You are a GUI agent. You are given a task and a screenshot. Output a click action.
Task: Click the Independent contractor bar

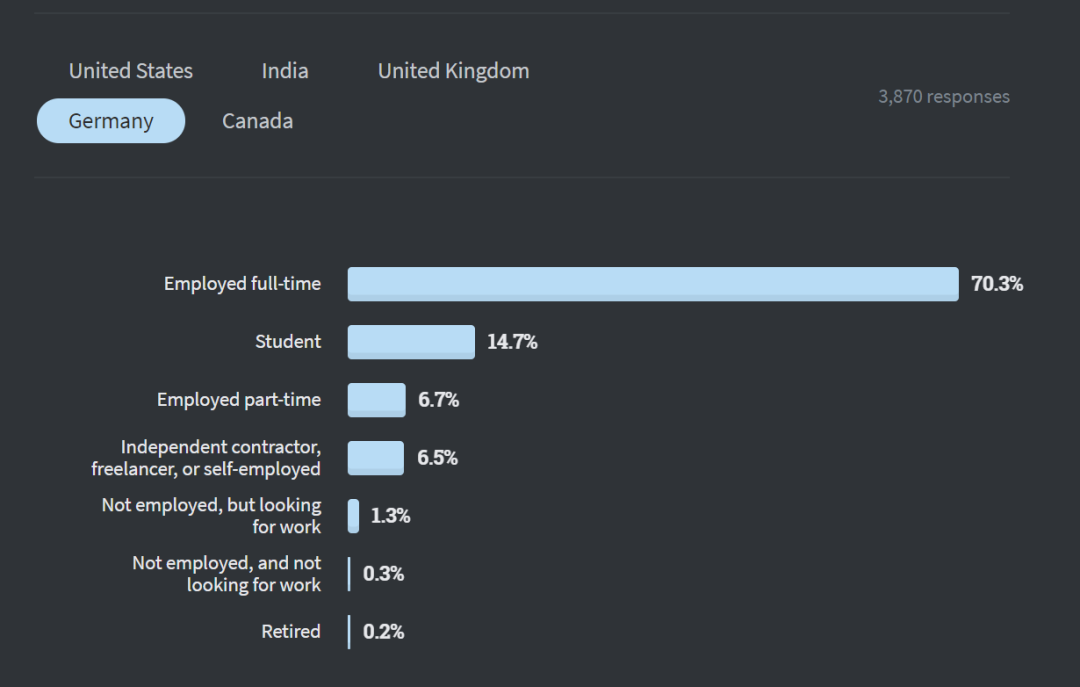click(x=376, y=458)
